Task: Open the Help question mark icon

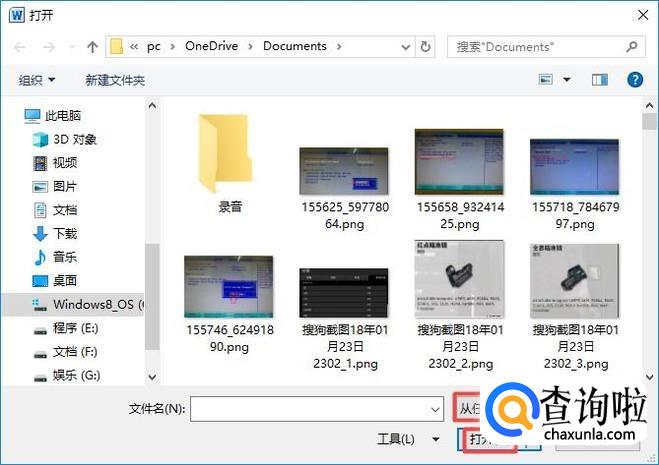Action: point(634,80)
